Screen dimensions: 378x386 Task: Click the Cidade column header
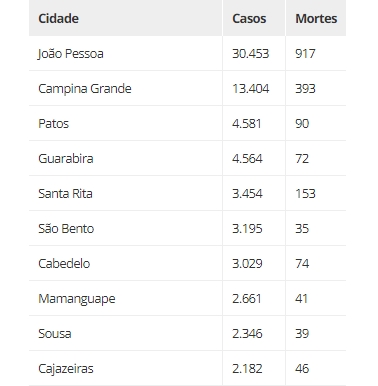tap(59, 18)
